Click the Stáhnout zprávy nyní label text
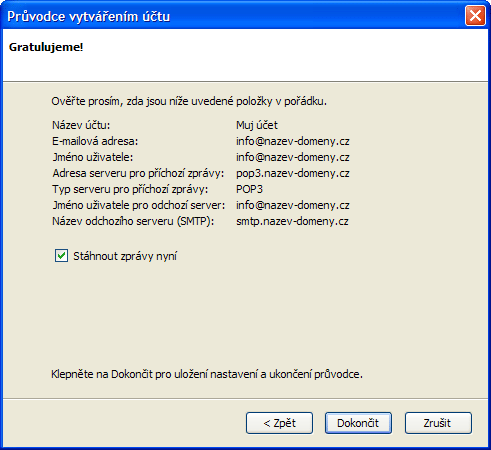 pyautogui.click(x=125, y=256)
